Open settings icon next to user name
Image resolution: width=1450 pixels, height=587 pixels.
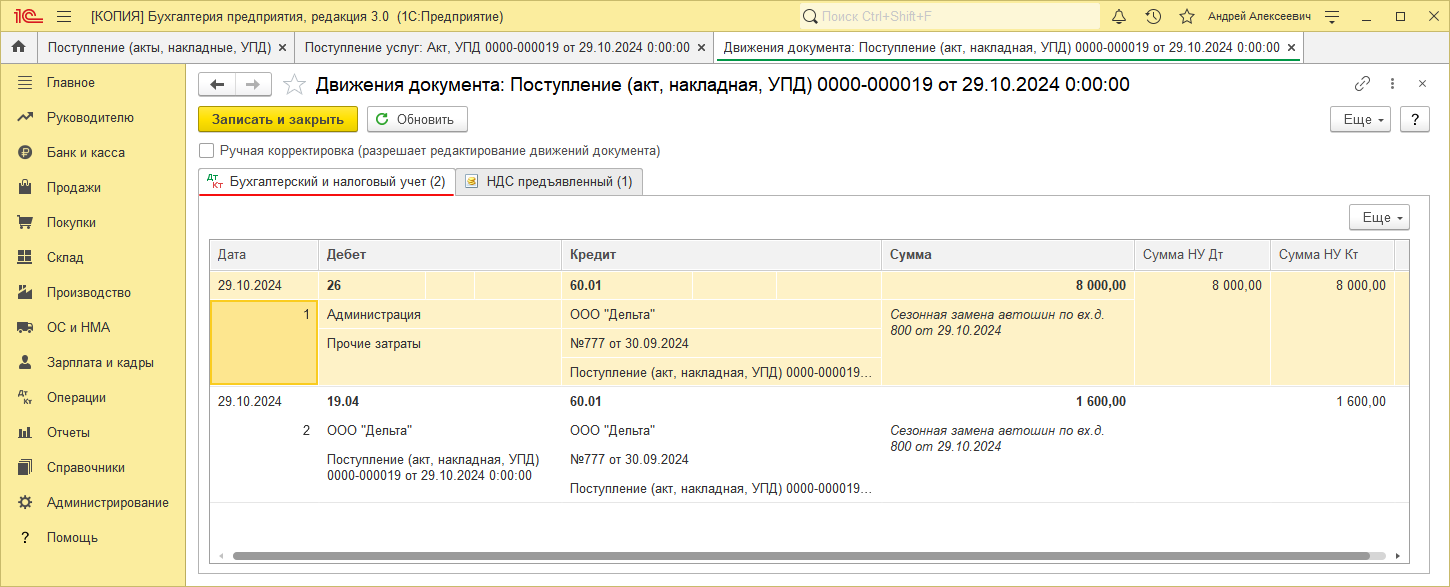pyautogui.click(x=1331, y=17)
